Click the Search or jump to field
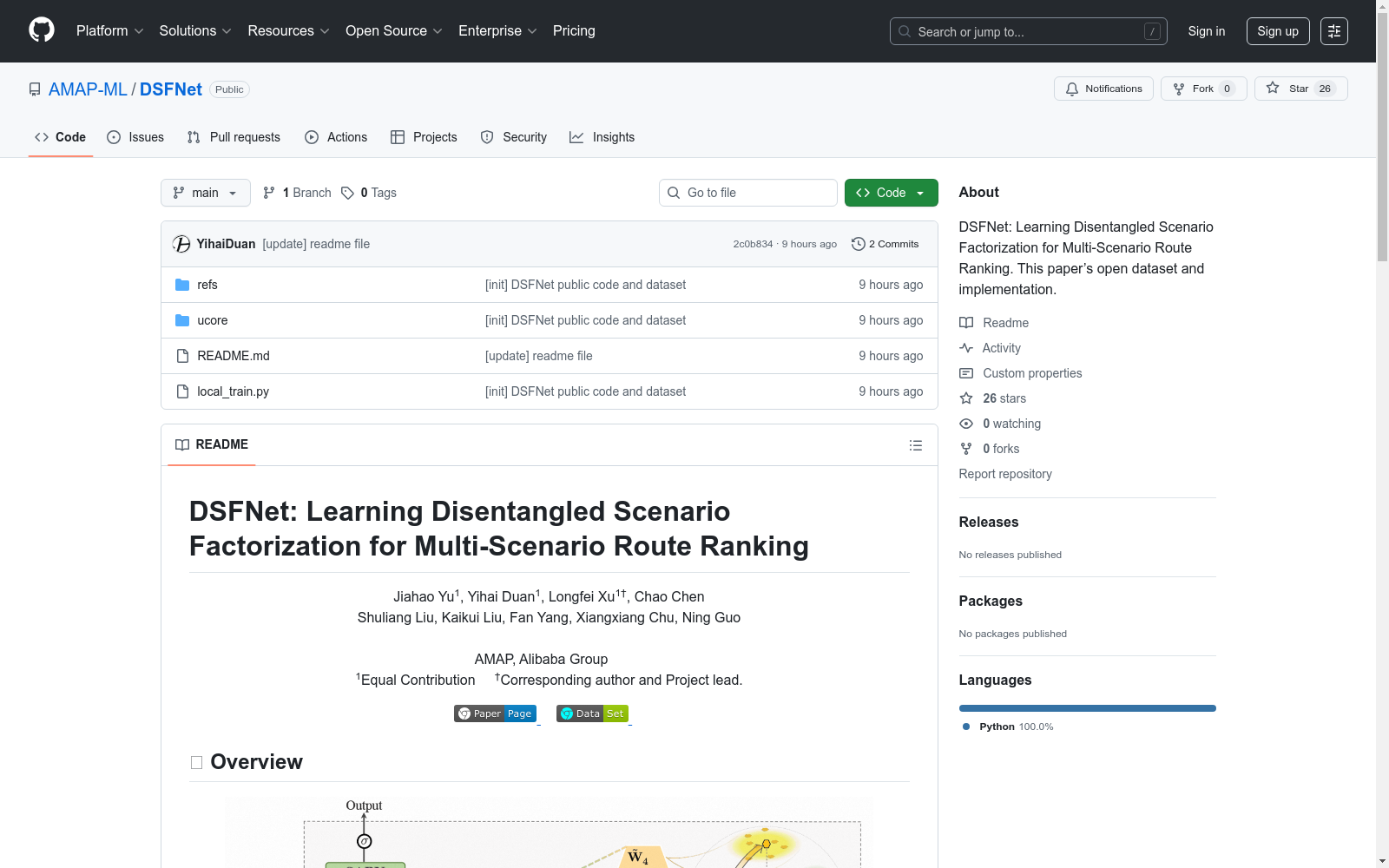 tap(1029, 31)
